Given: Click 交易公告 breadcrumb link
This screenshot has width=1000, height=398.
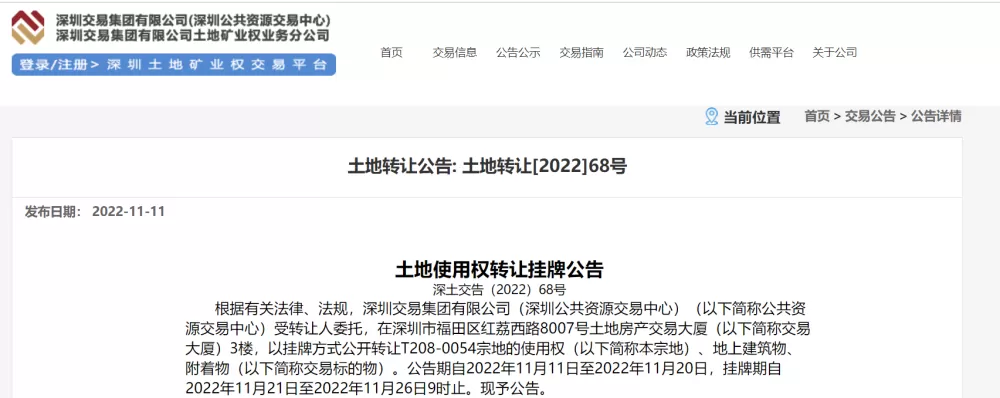Looking at the screenshot, I should tap(871, 117).
